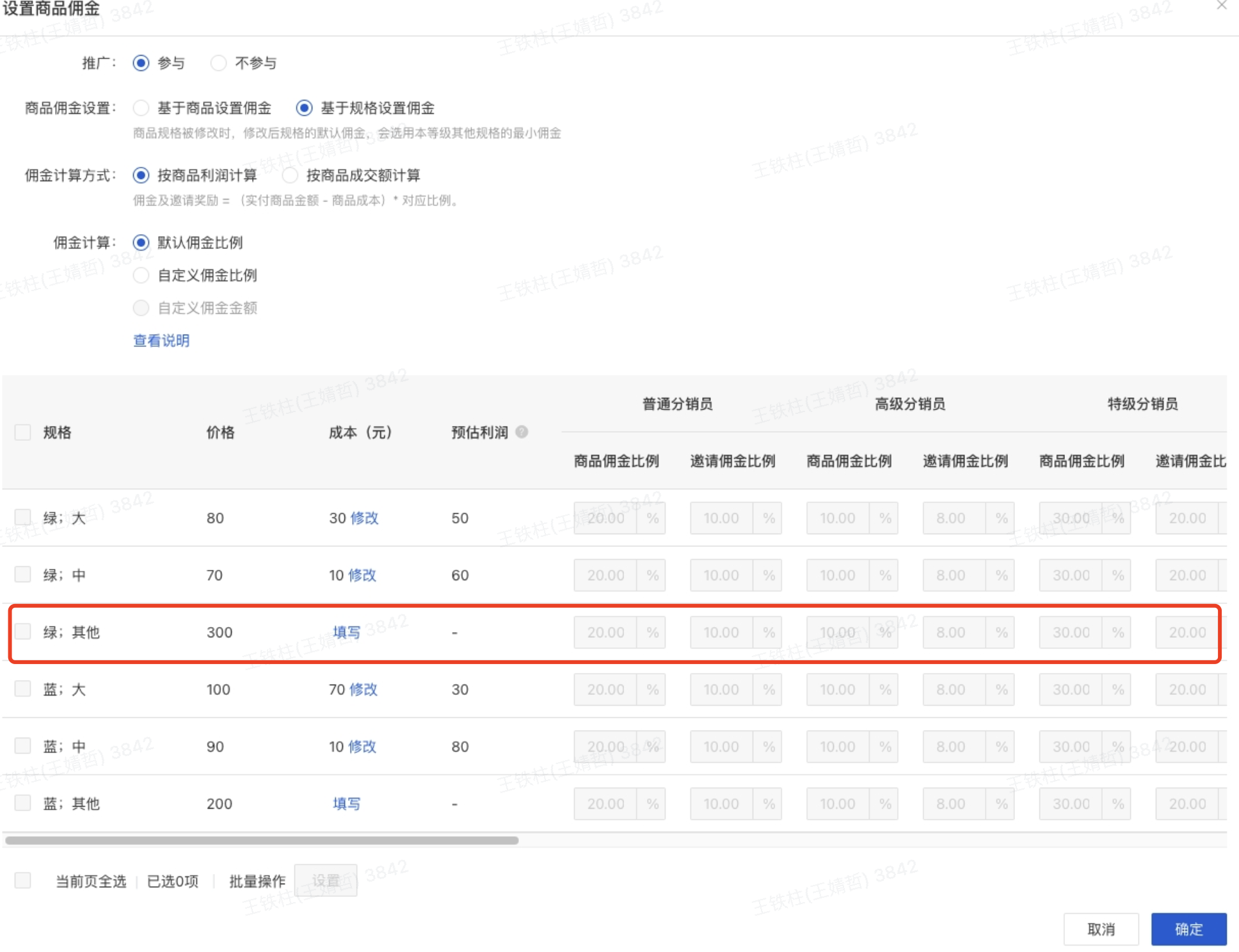Choose 基于规格设置佣金 radio option
This screenshot has width=1239, height=952.
[304, 107]
